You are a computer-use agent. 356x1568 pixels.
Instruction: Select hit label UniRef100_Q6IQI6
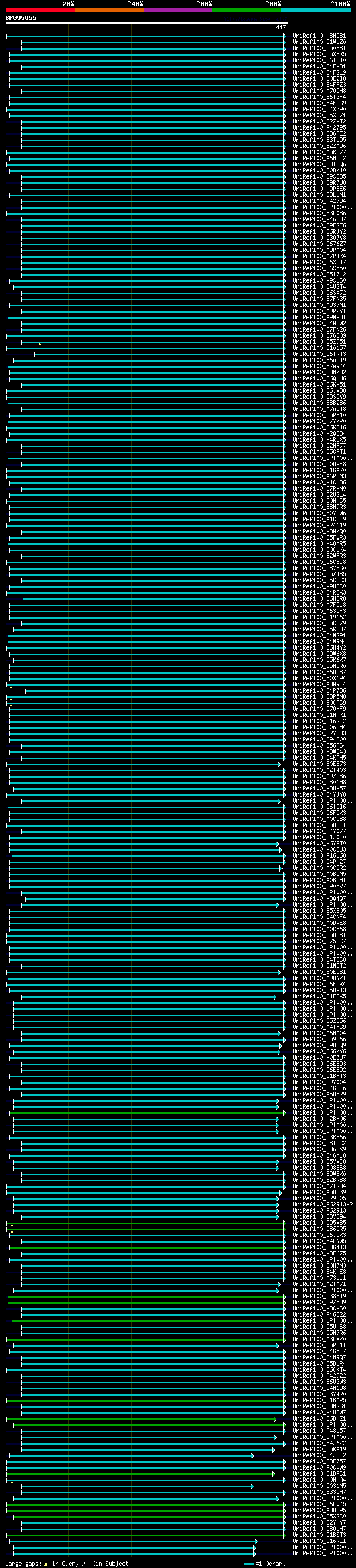coord(319,807)
